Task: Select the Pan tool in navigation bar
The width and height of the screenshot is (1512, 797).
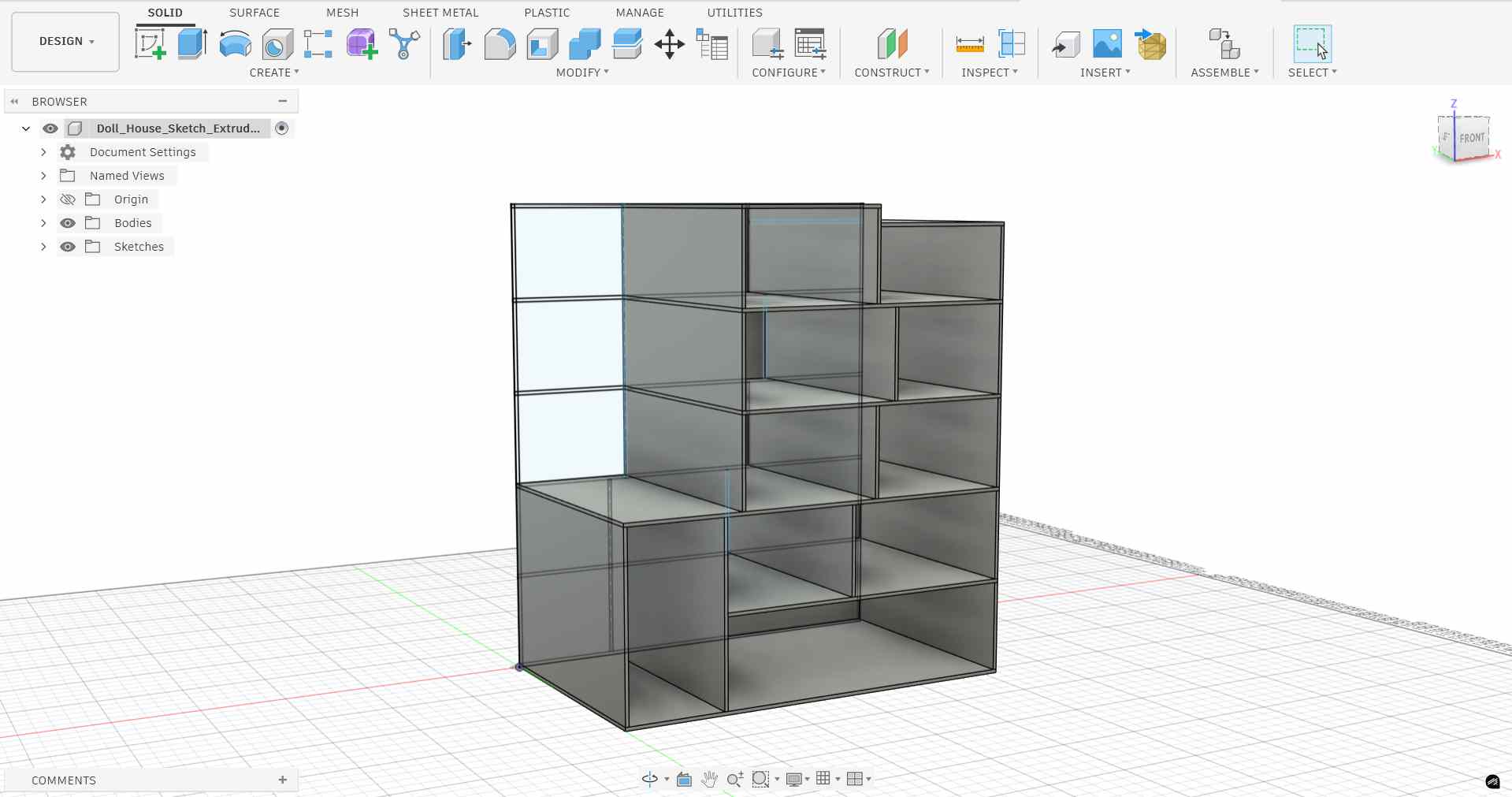Action: coord(708,780)
